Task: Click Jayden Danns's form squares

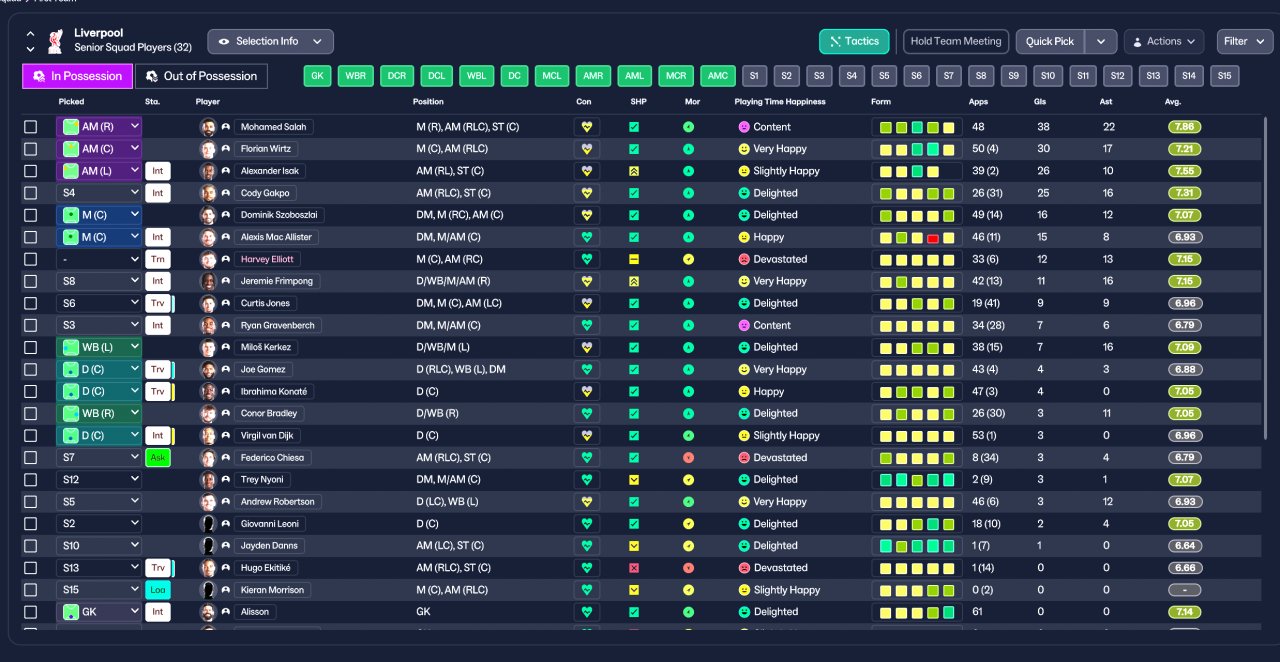Action: pos(917,546)
